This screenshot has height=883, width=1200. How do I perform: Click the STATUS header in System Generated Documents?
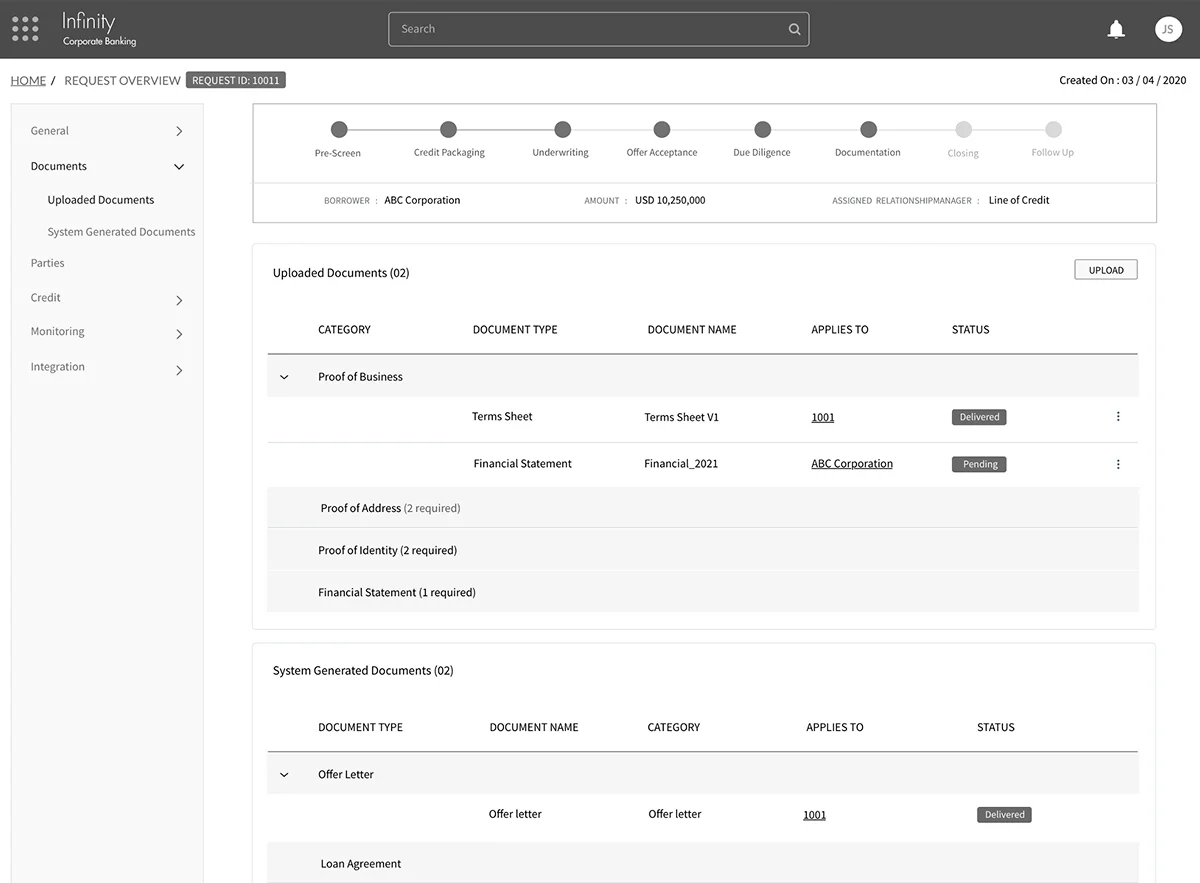(x=996, y=728)
